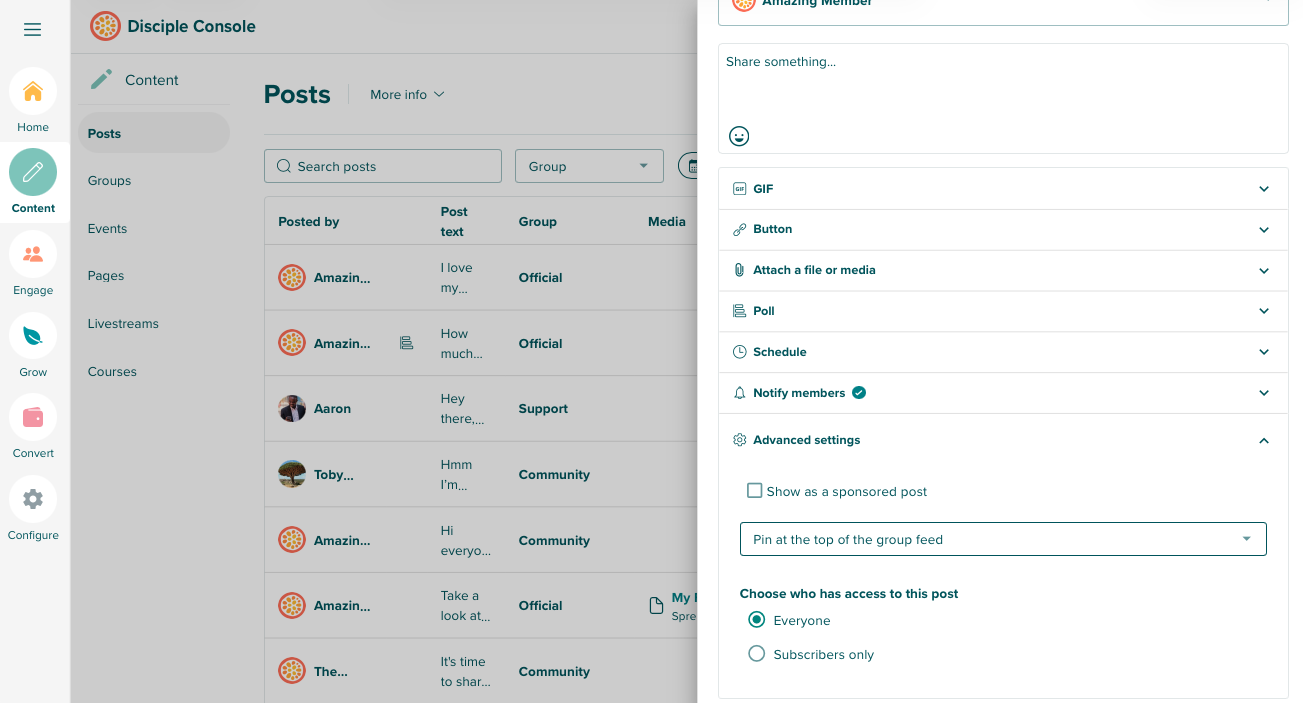Enable Show as a sponsored post
The image size is (1303, 703).
[755, 491]
